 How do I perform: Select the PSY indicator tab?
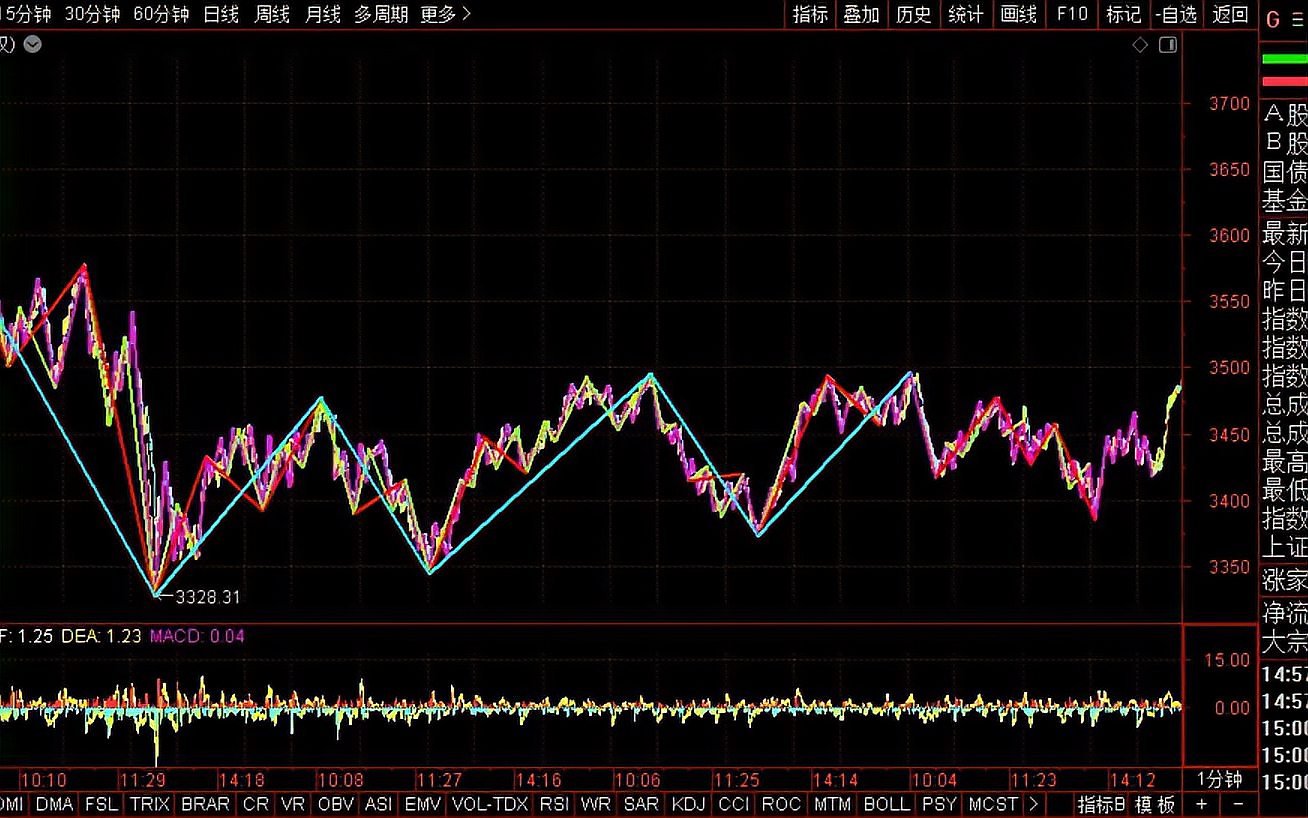tap(939, 804)
